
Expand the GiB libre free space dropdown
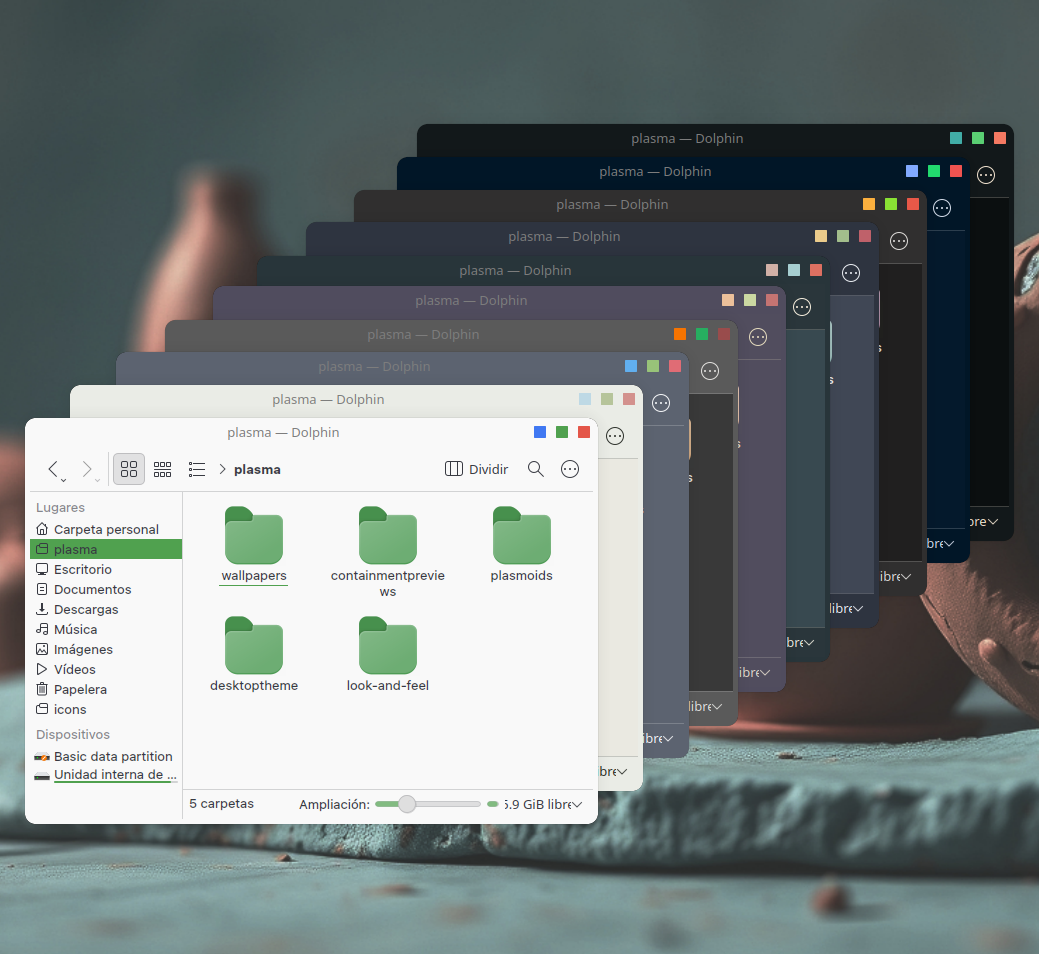point(576,804)
